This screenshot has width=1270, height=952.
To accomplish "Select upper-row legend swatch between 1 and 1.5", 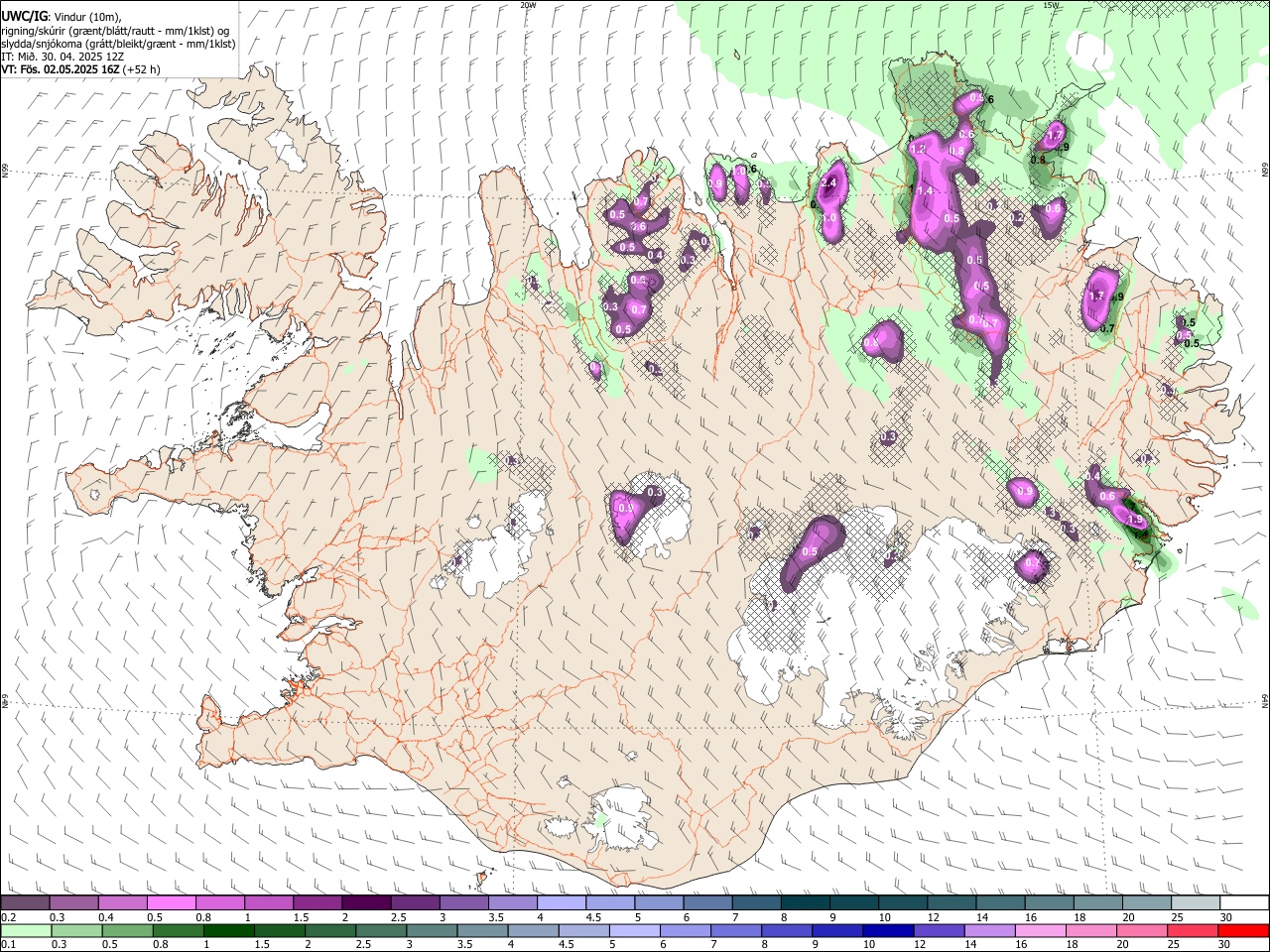I will pos(269,902).
